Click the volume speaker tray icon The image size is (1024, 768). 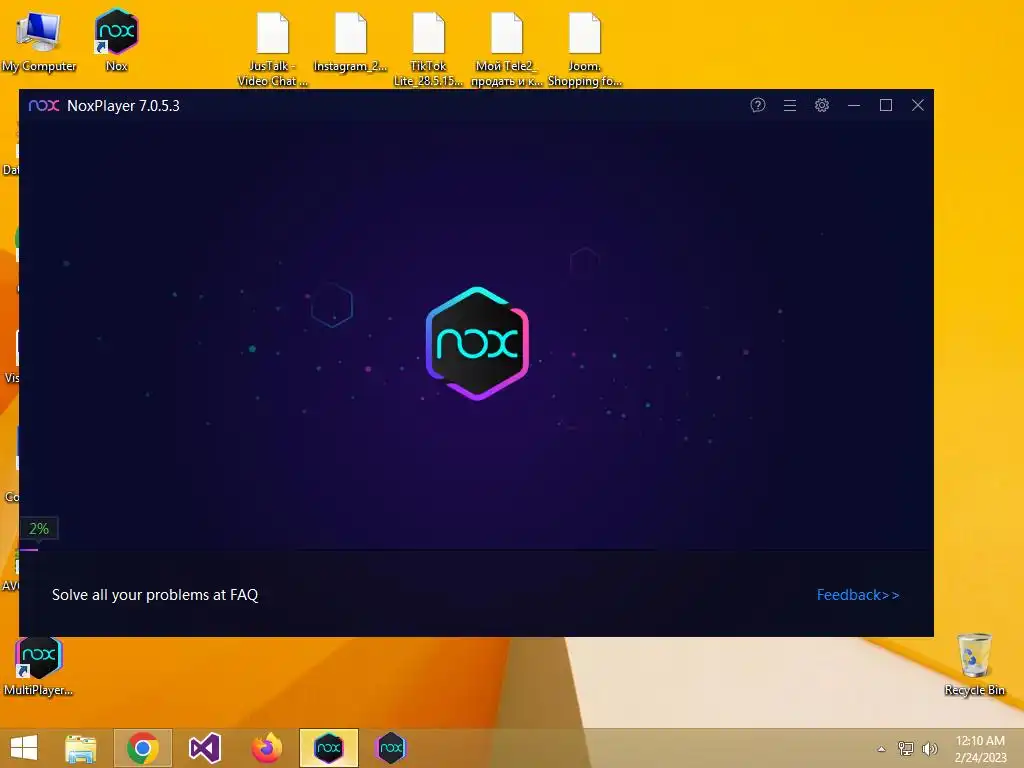(929, 748)
